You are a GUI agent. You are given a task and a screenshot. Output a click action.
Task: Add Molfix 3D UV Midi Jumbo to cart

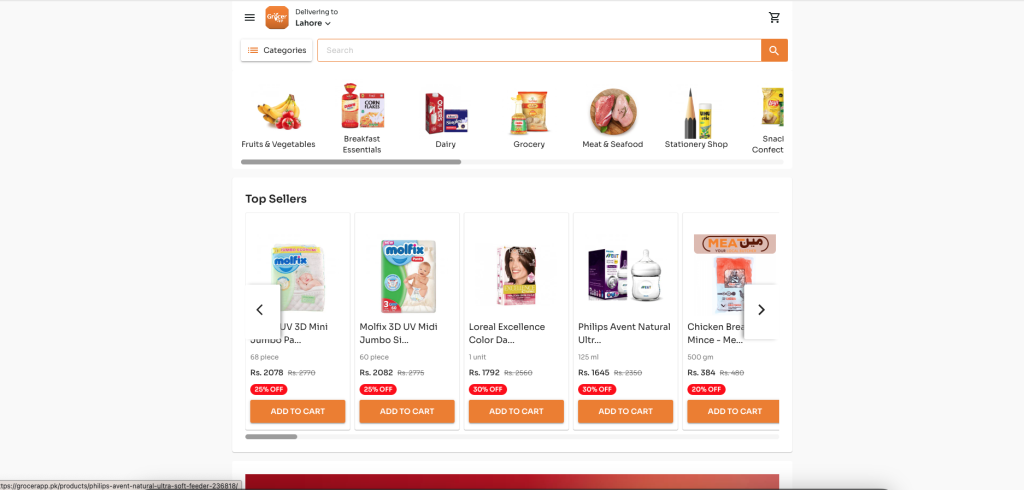pyautogui.click(x=407, y=412)
